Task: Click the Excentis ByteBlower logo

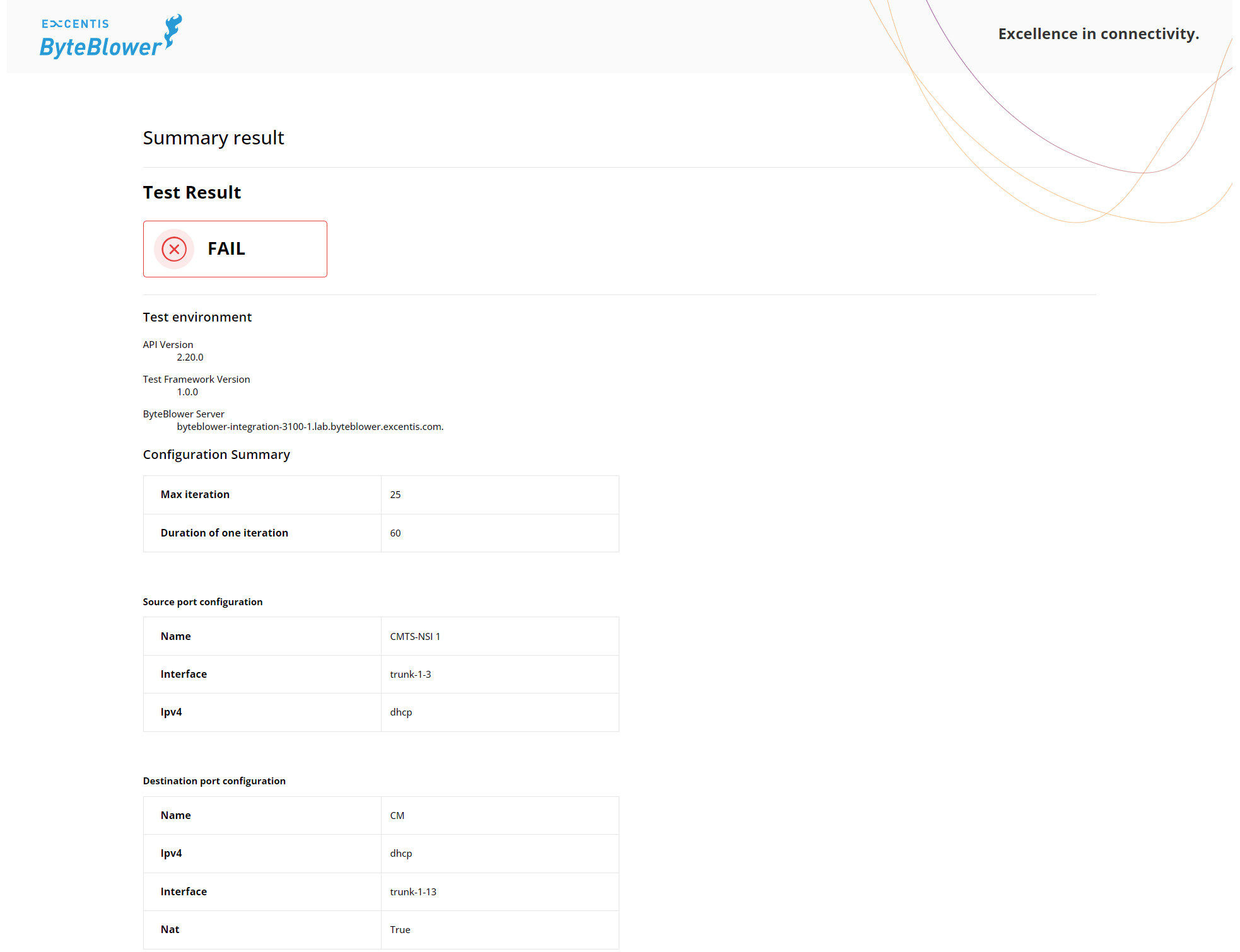Action: [108, 35]
